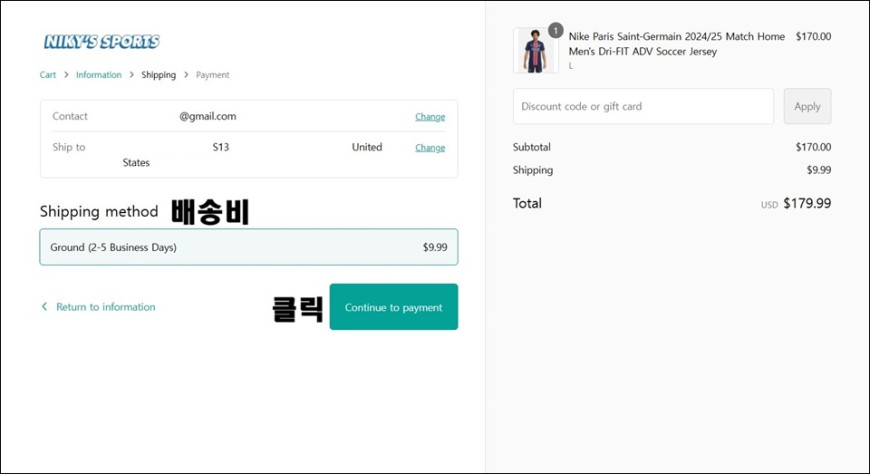Screen dimensions: 870x474
Task: Click the Shipping $9.99 summary value
Action: pos(818,170)
